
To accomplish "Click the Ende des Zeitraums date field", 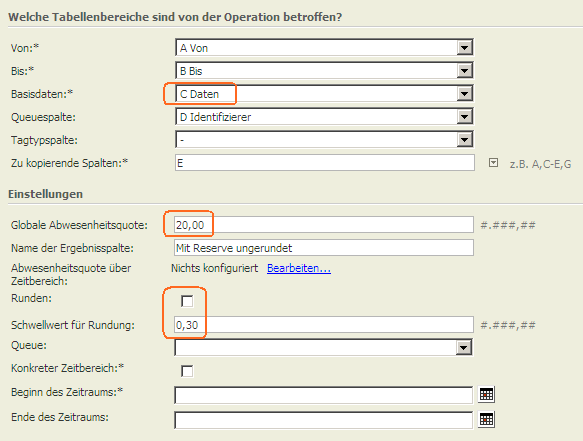I will click(323, 420).
